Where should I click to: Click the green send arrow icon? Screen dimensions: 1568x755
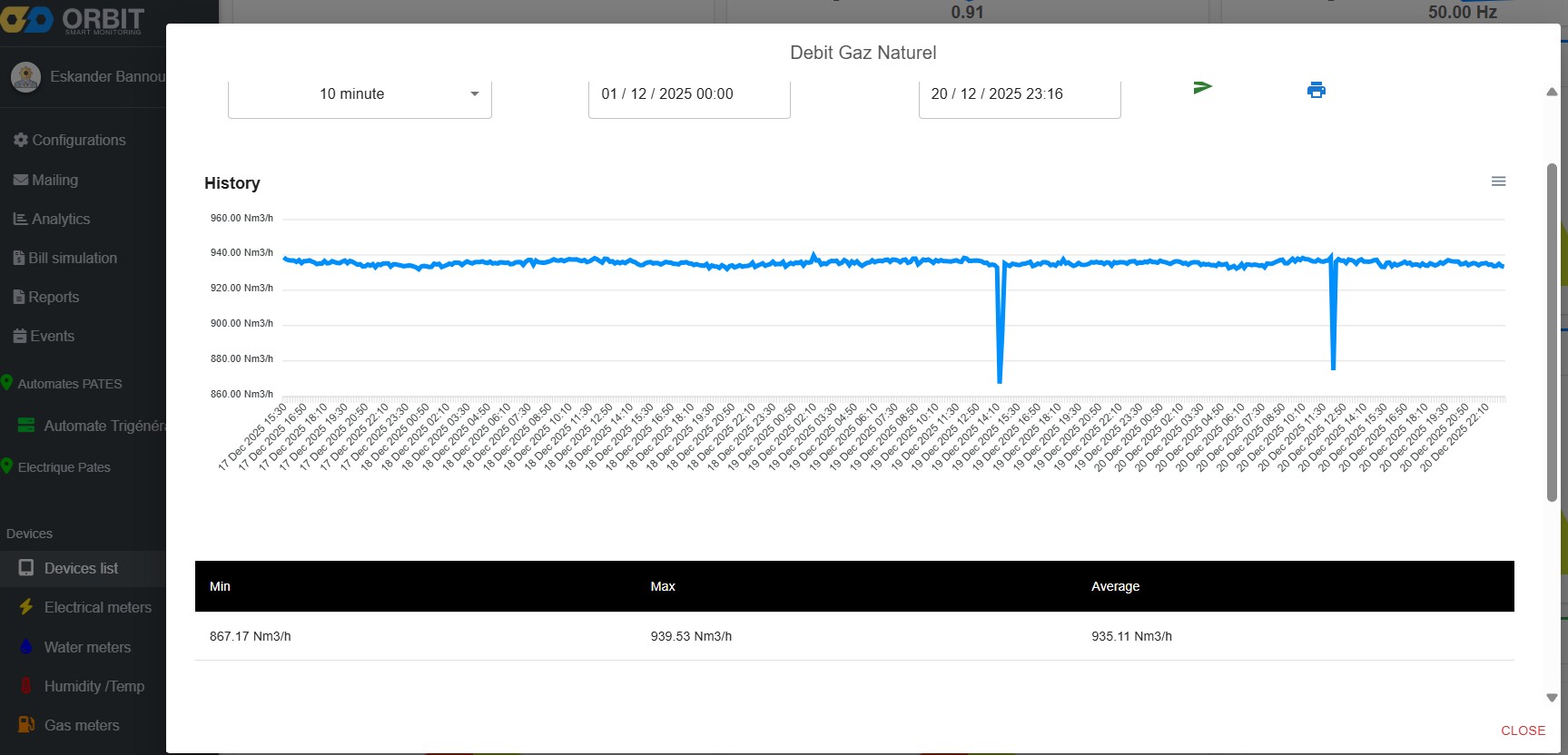(1202, 88)
